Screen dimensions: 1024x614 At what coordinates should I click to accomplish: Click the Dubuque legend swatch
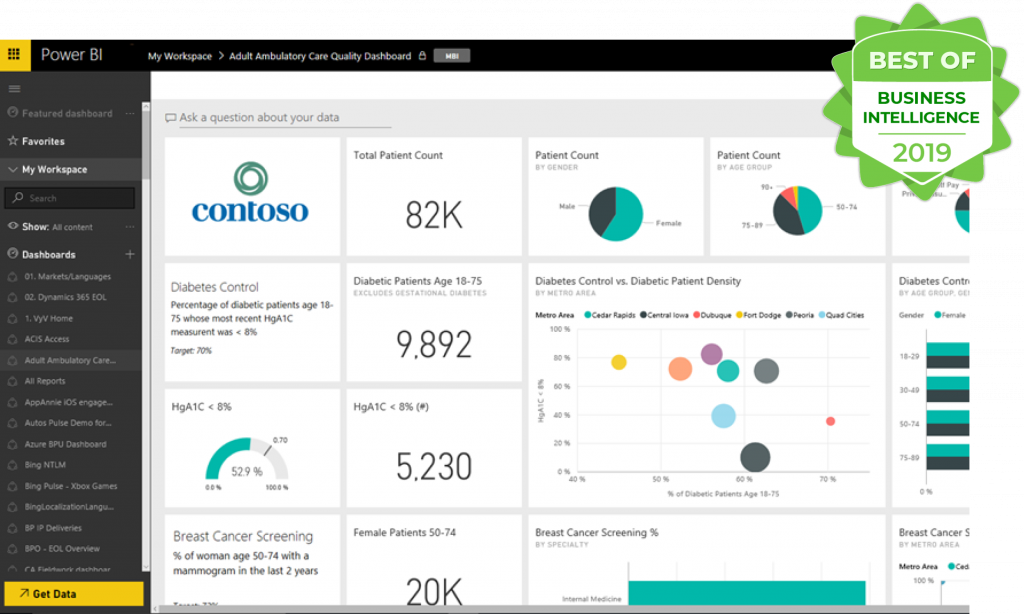point(697,315)
